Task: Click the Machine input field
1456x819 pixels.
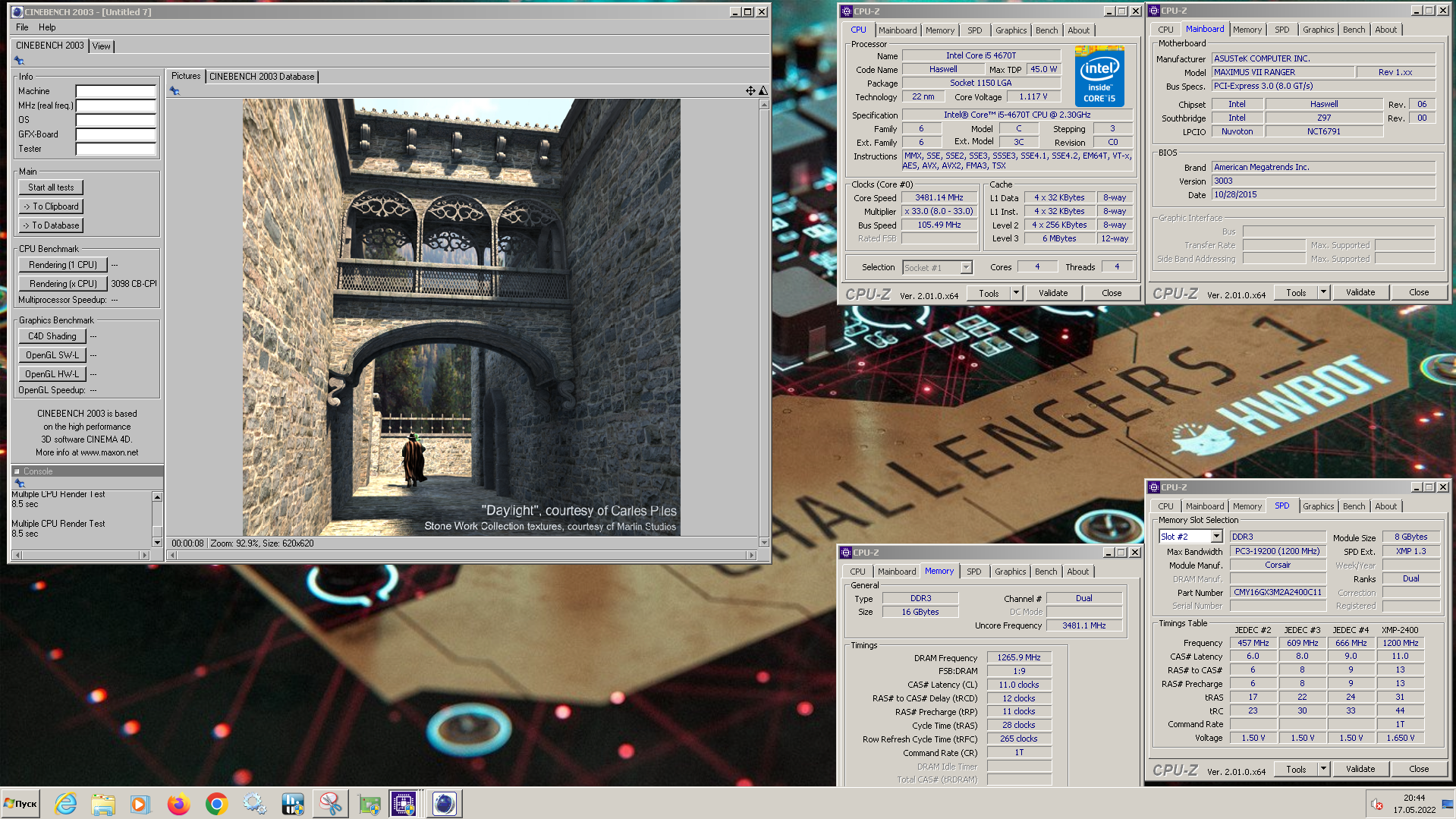Action: pyautogui.click(x=115, y=91)
